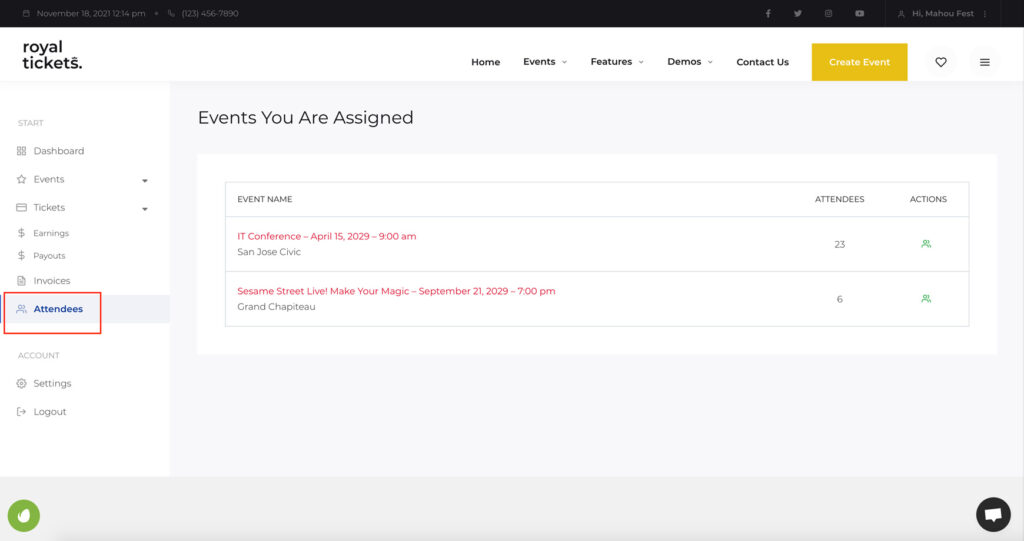View attendees of Sesame Street Live event

coord(925,299)
